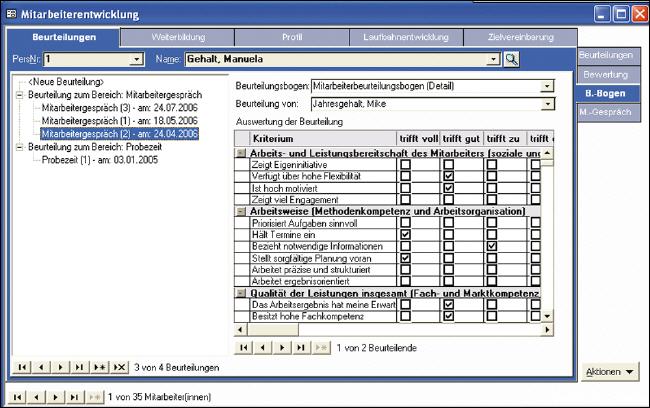Click the grid's vertical scroll-up arrow
This screenshot has height=408, width=650.
tap(547, 153)
